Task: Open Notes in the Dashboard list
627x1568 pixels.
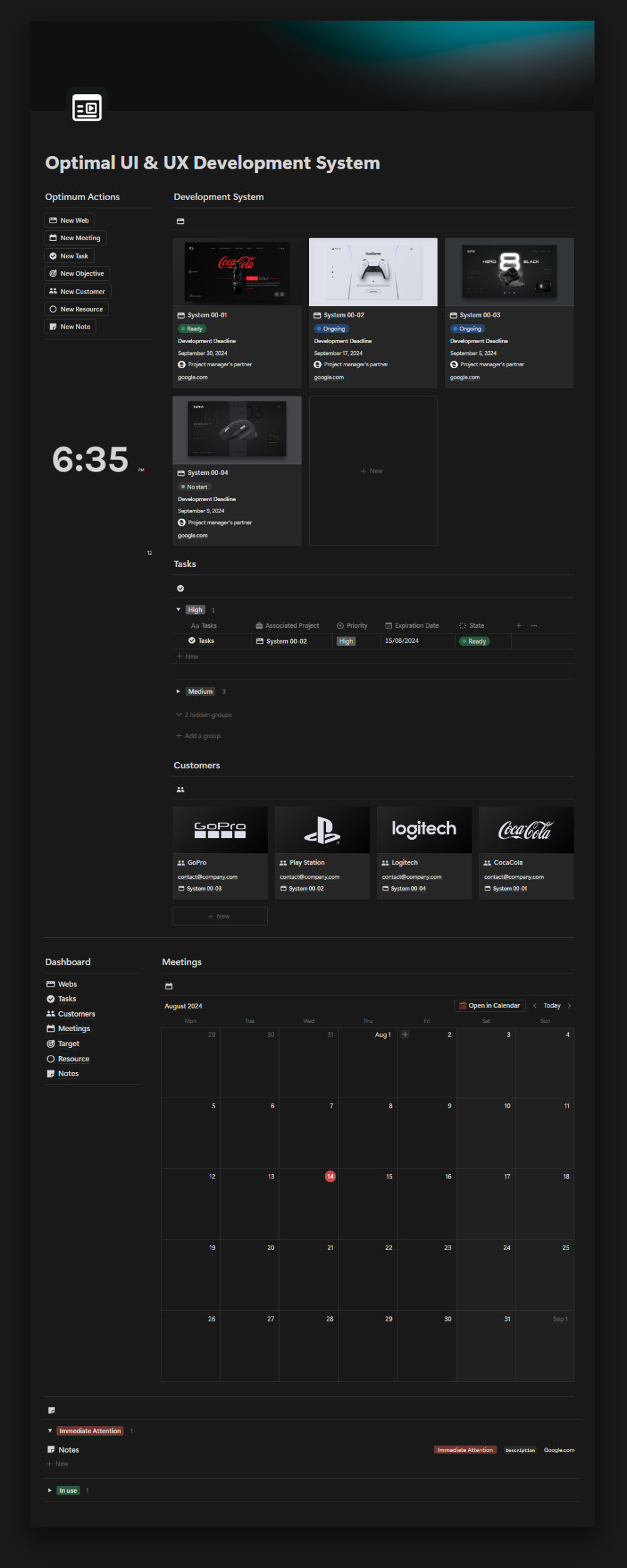Action: coord(63,1074)
